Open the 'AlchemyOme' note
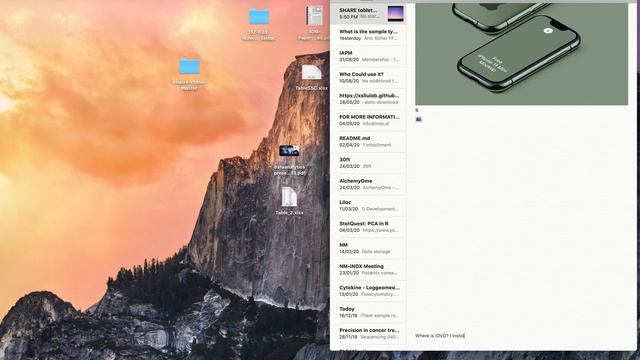 [368, 184]
